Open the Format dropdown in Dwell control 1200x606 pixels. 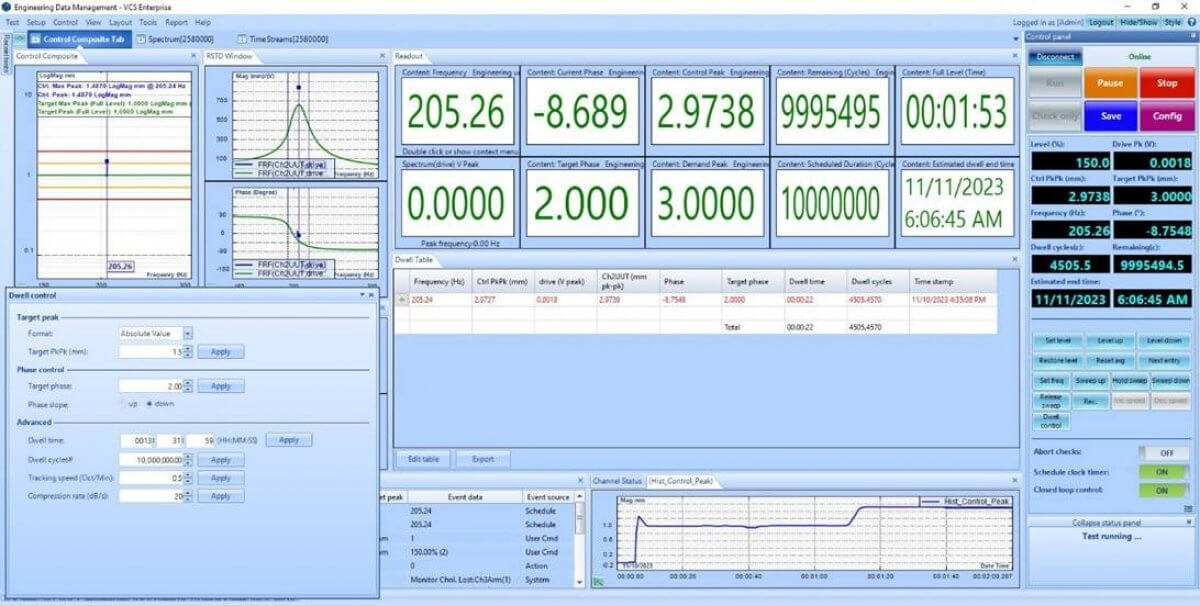coord(188,333)
